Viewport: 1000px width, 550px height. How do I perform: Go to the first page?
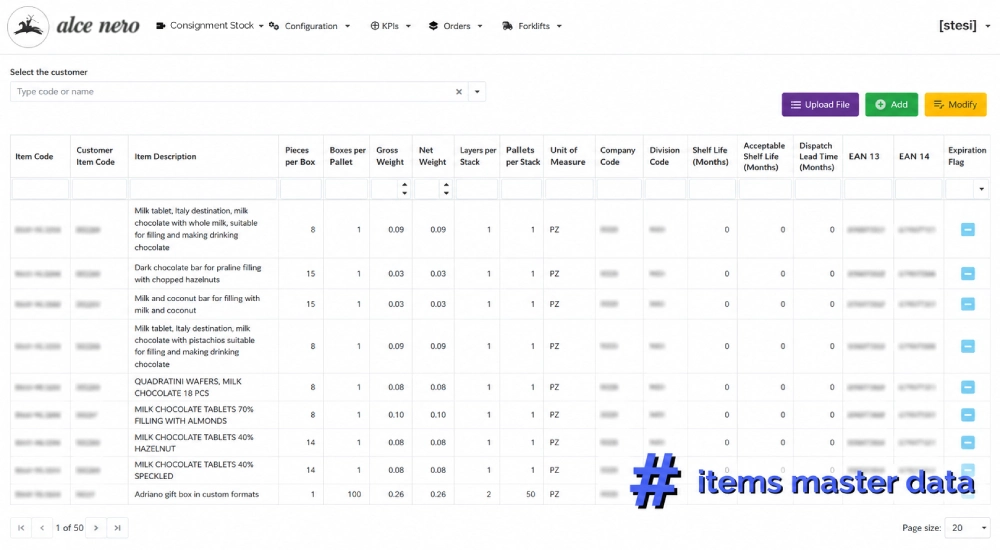(21, 528)
